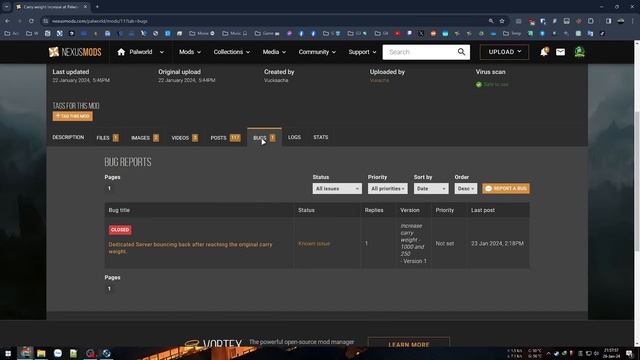
Task: Open the Chrome side panel icon
Action: point(608,21)
